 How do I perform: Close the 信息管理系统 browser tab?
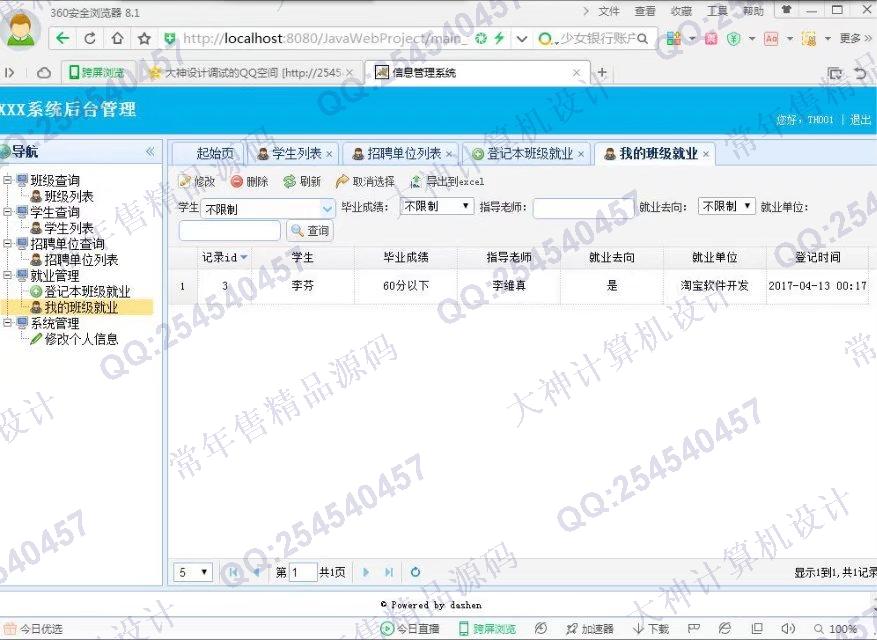[576, 73]
